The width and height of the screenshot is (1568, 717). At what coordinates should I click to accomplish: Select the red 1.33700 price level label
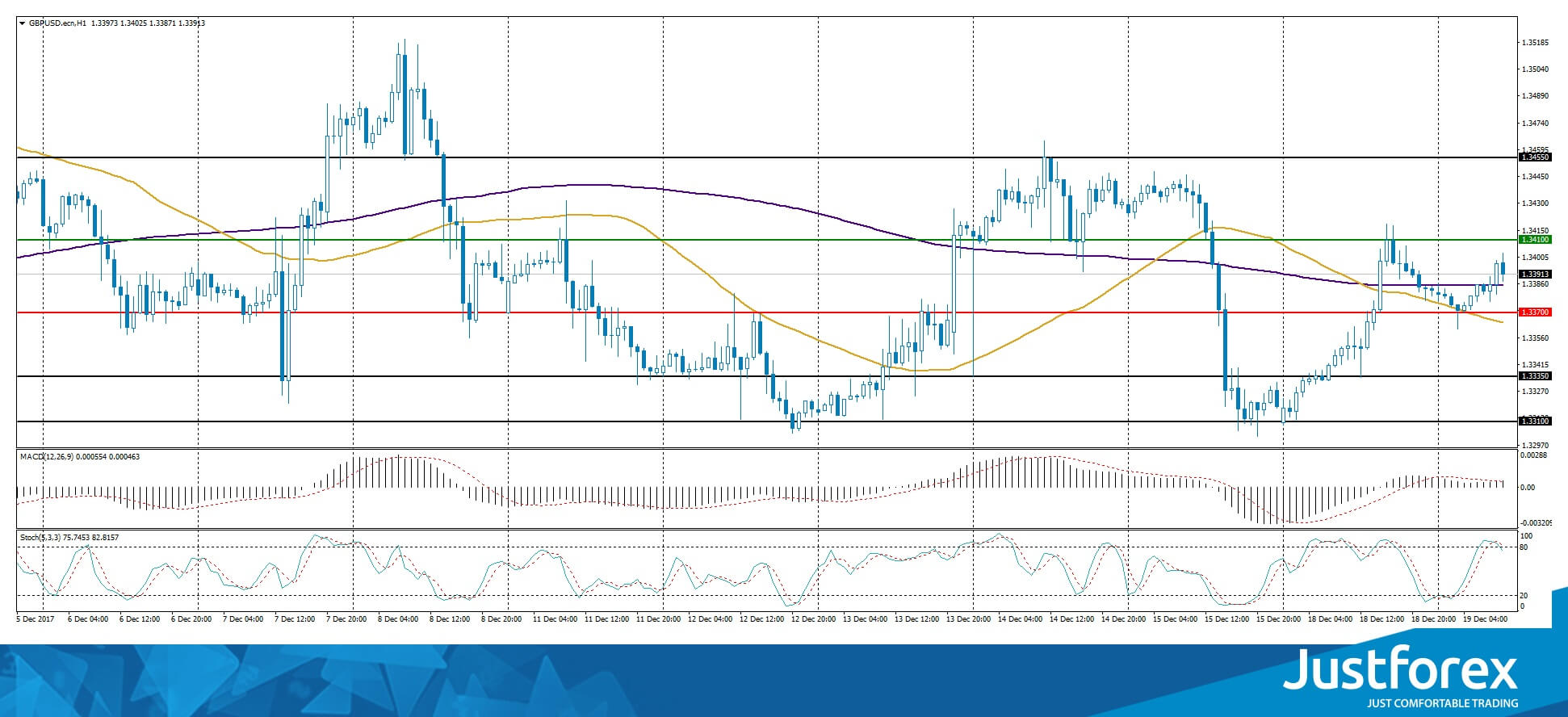1535,312
